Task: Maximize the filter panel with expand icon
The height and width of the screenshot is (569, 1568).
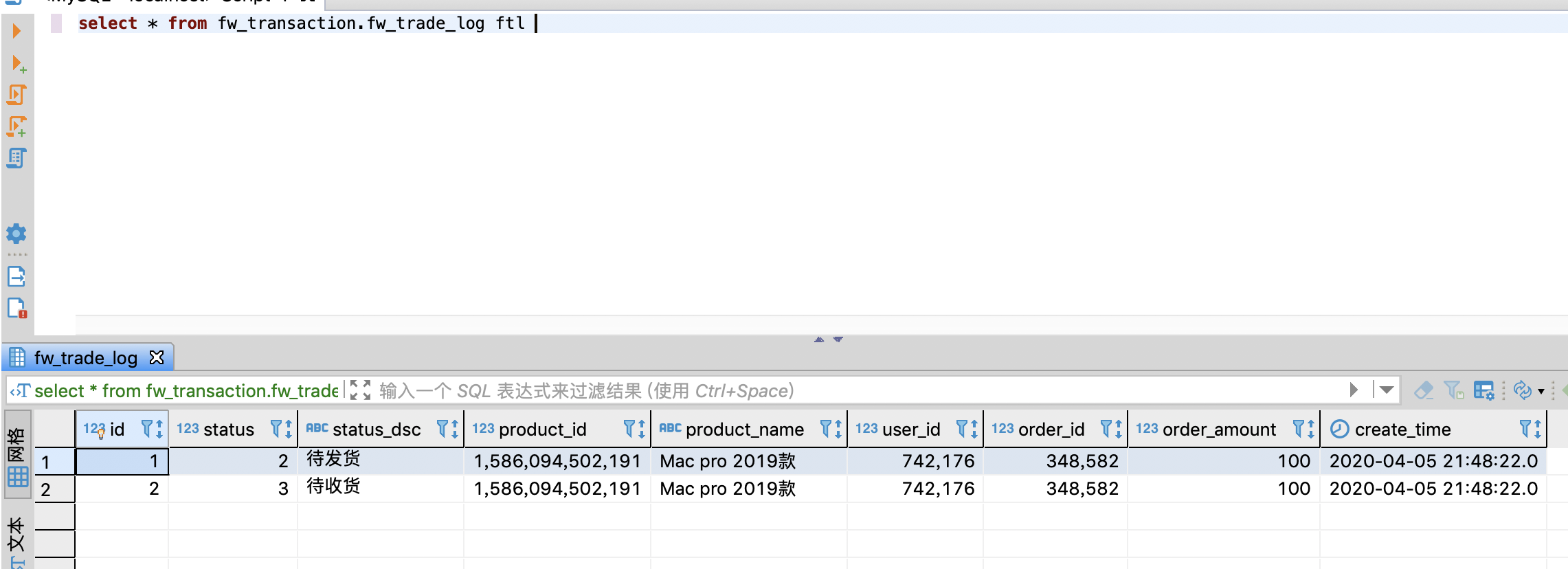Action: click(x=360, y=390)
